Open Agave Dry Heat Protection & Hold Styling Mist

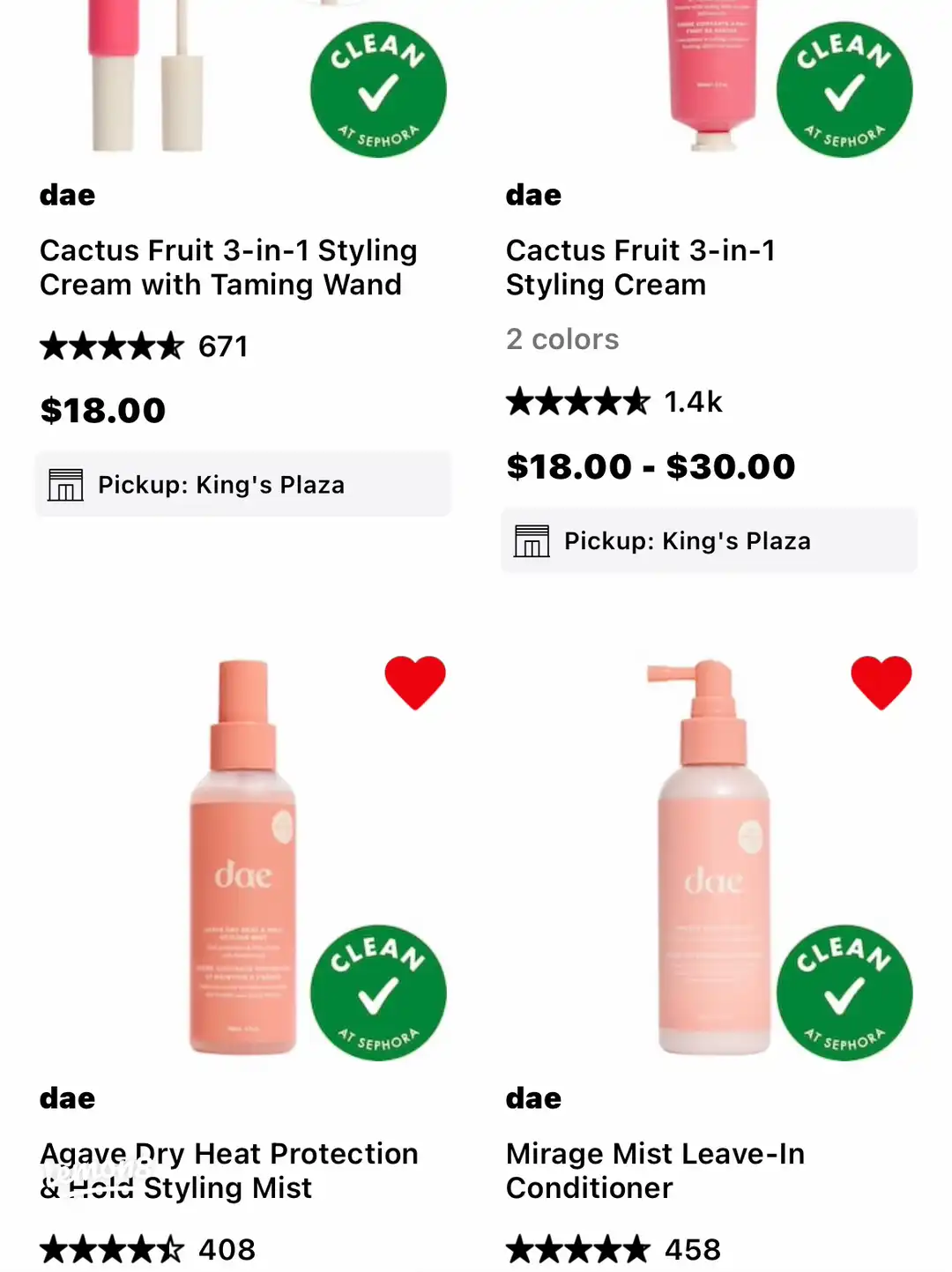(x=229, y=1170)
